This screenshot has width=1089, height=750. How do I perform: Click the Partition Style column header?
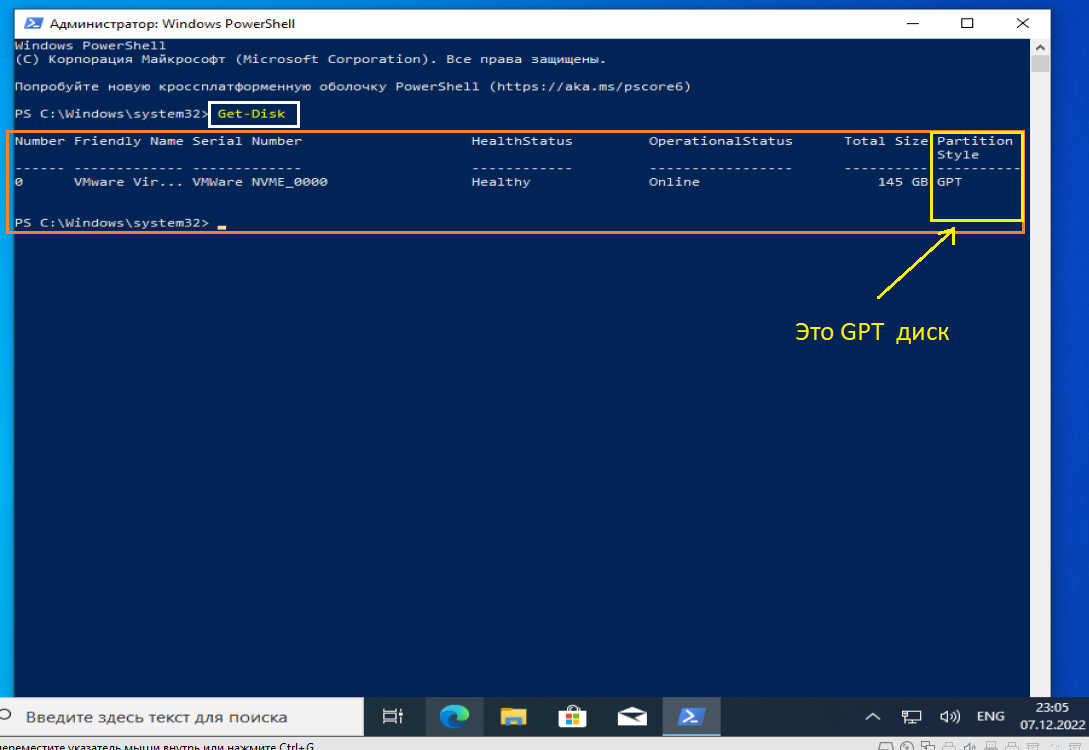[x=974, y=147]
